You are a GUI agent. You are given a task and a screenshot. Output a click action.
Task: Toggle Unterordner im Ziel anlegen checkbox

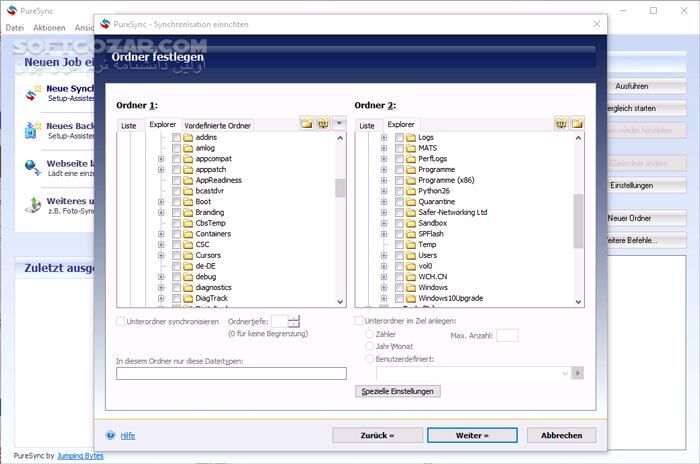tap(358, 321)
